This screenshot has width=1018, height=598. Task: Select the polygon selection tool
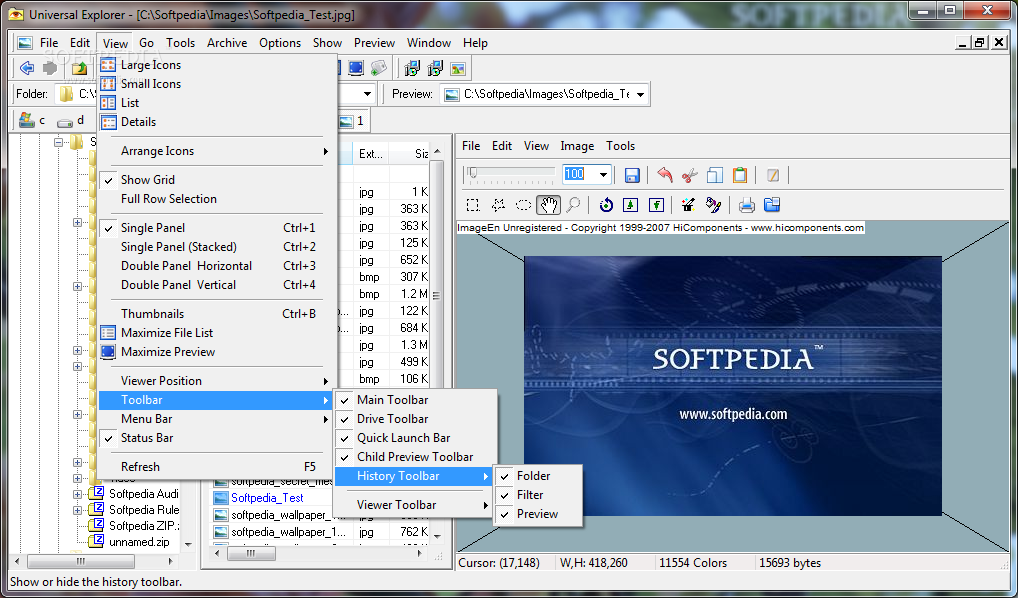pyautogui.click(x=498, y=205)
